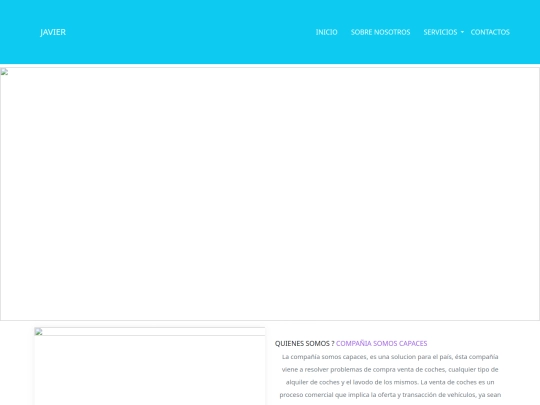The width and height of the screenshot is (540, 405).
Task: Open the JAVIER site logo link
Action: tap(53, 32)
